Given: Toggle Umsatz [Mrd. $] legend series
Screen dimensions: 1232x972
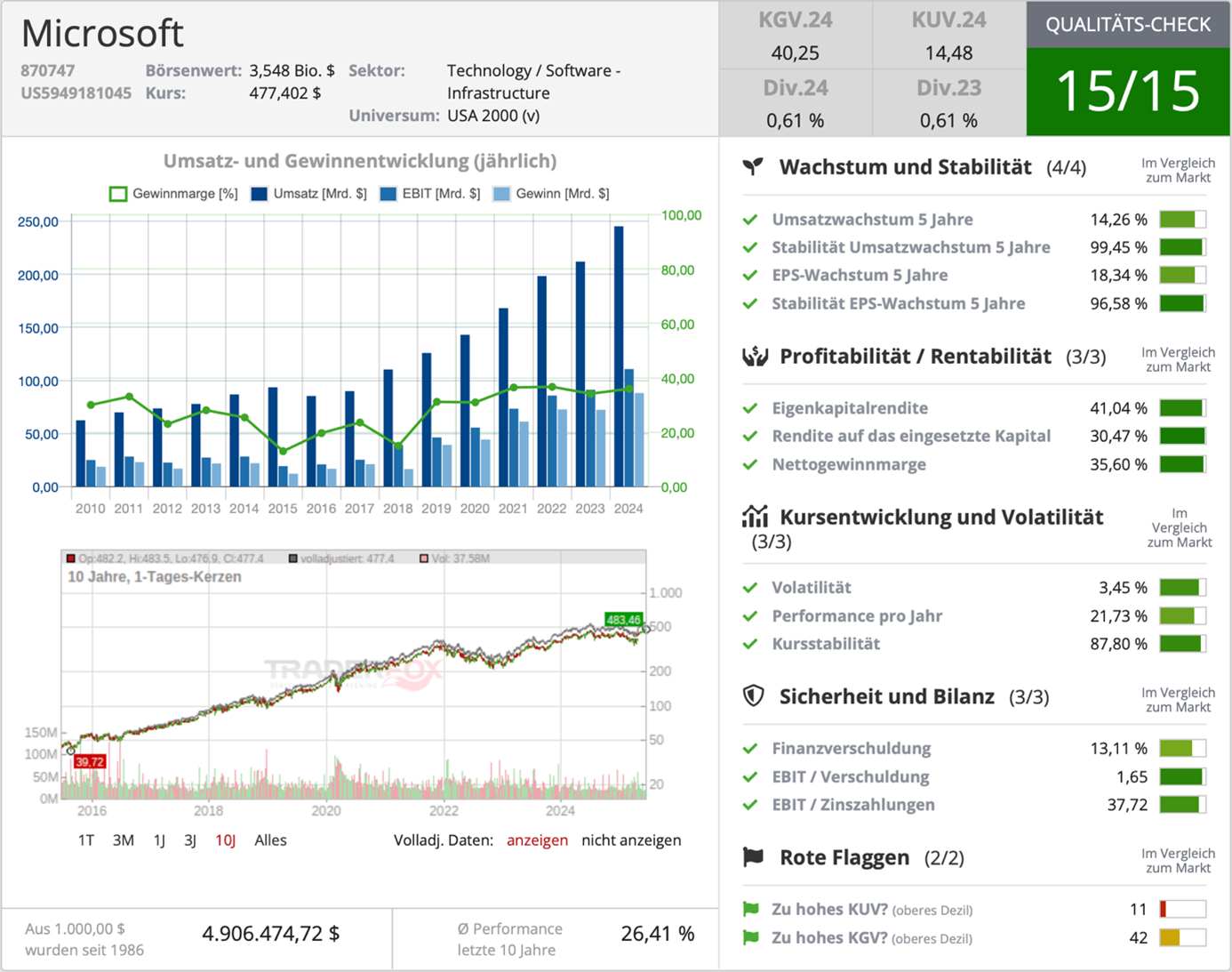Looking at the screenshot, I should 308,194.
